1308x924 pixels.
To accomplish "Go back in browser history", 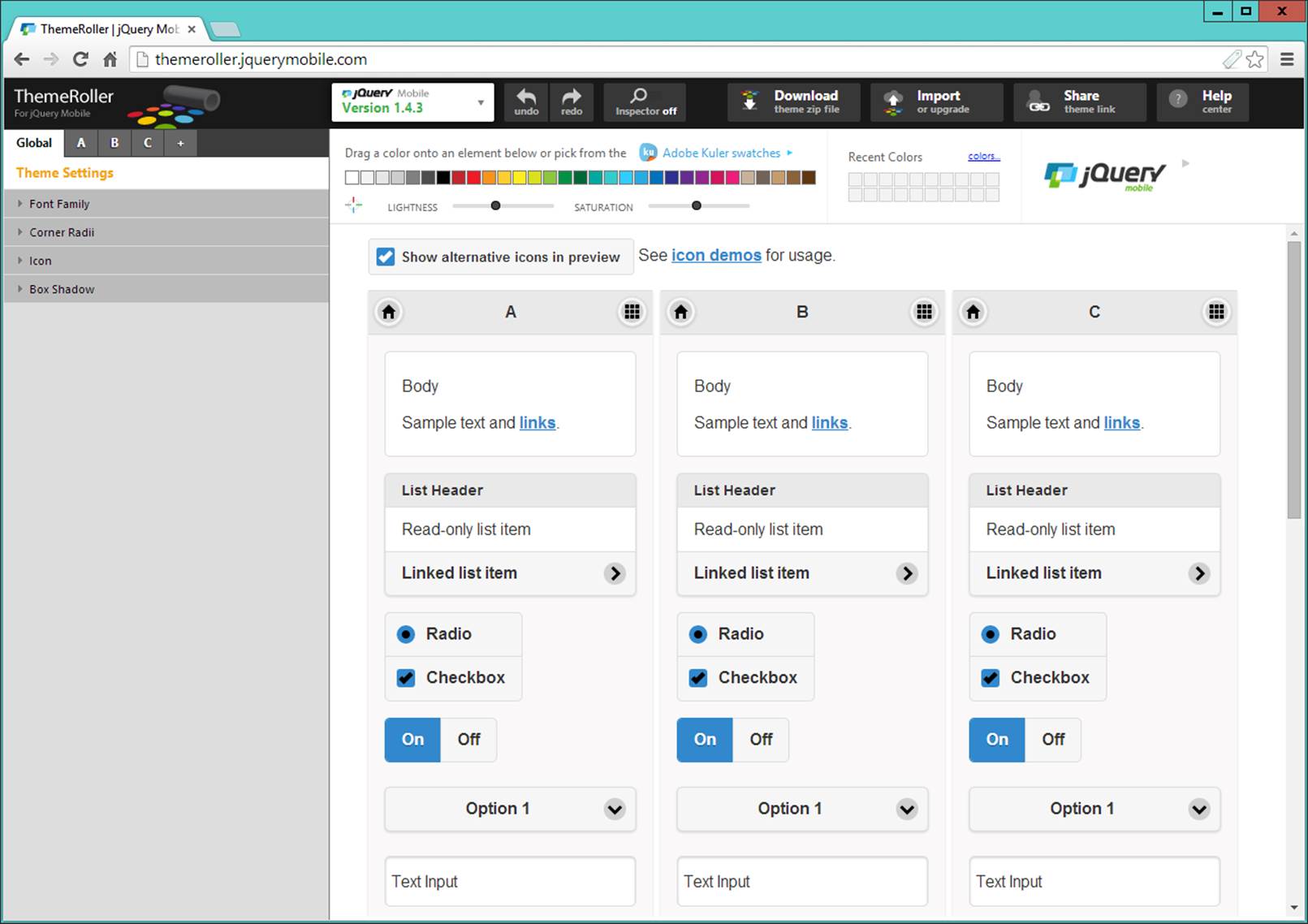I will pyautogui.click(x=22, y=59).
